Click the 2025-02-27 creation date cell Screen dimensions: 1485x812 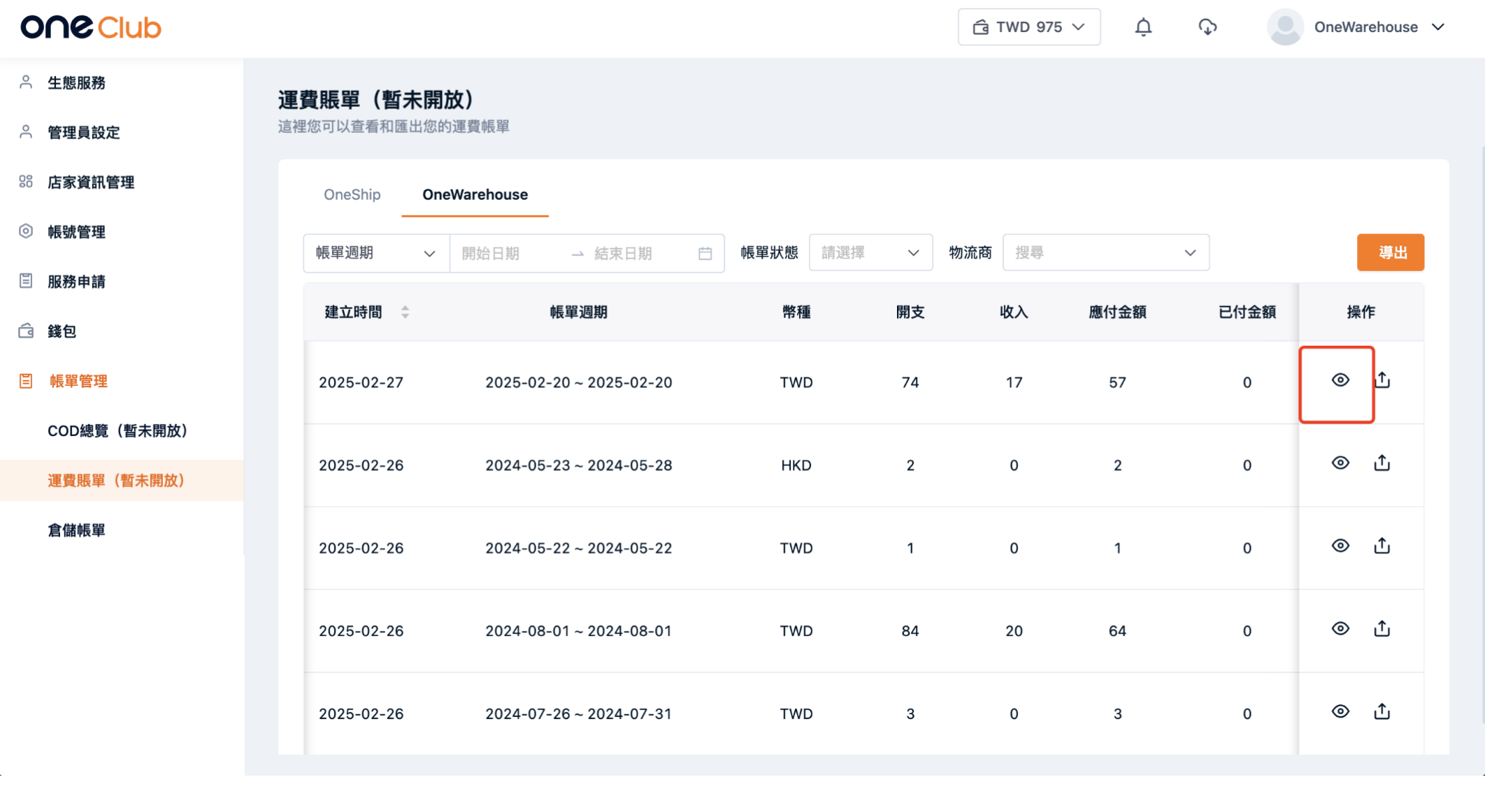[x=361, y=382]
